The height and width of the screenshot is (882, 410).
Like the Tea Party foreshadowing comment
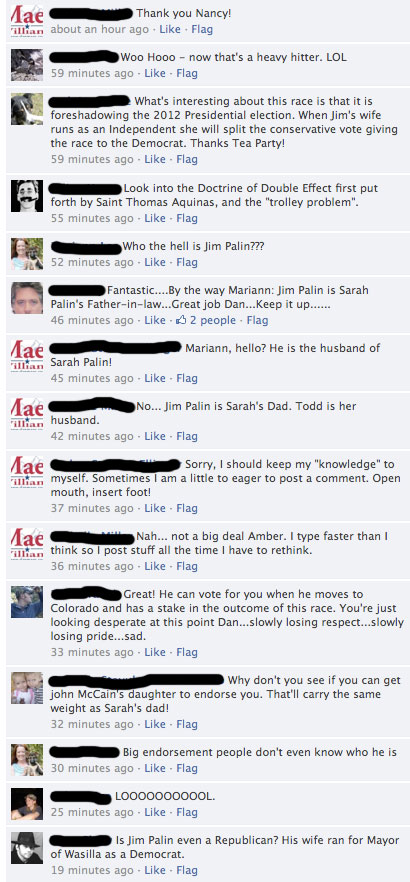[155, 159]
